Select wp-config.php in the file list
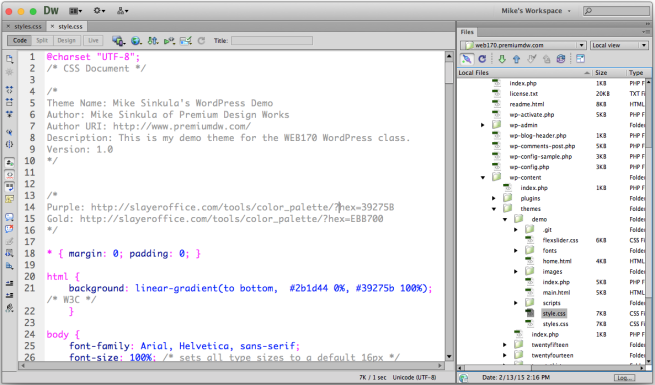Screen dimensions: 655x385 (x=529, y=167)
